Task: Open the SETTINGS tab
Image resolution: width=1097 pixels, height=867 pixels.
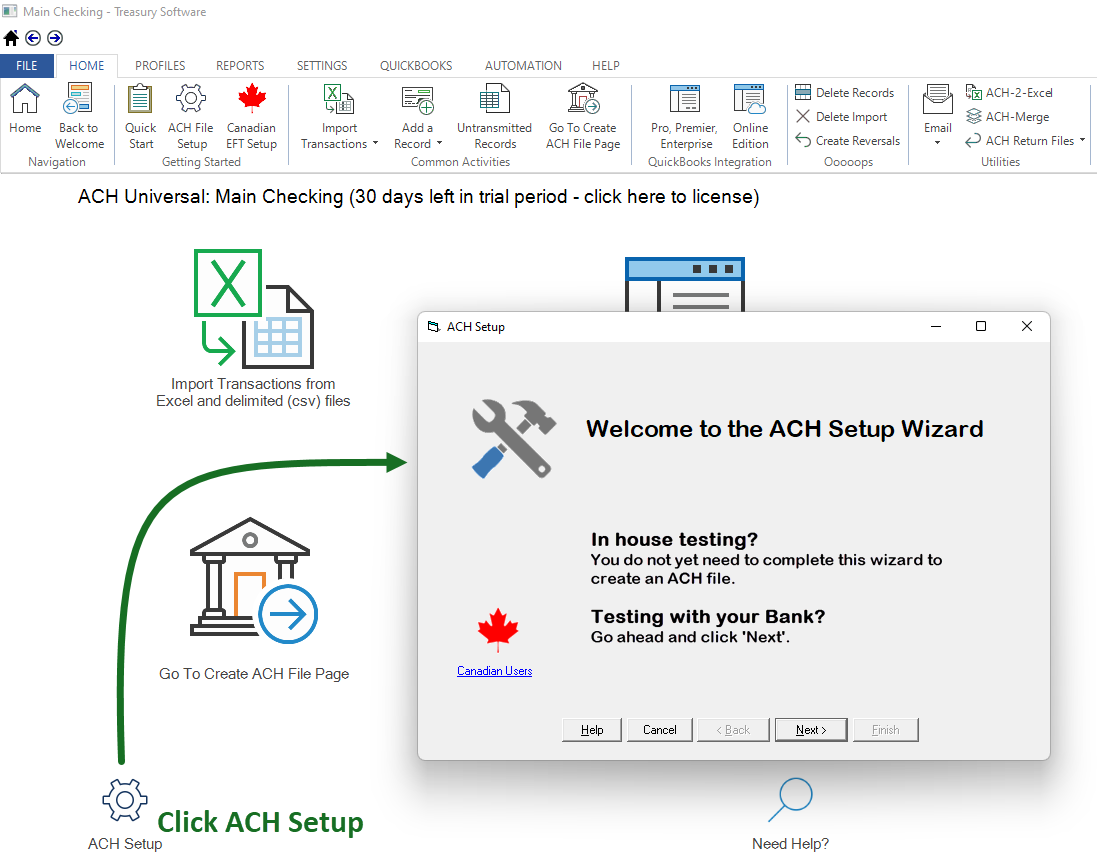Action: pos(322,66)
